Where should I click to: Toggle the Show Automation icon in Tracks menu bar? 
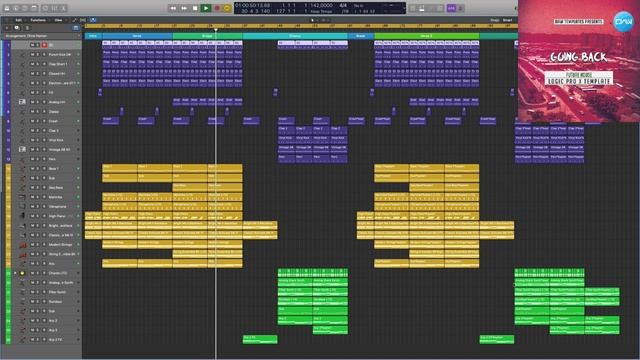click(74, 20)
